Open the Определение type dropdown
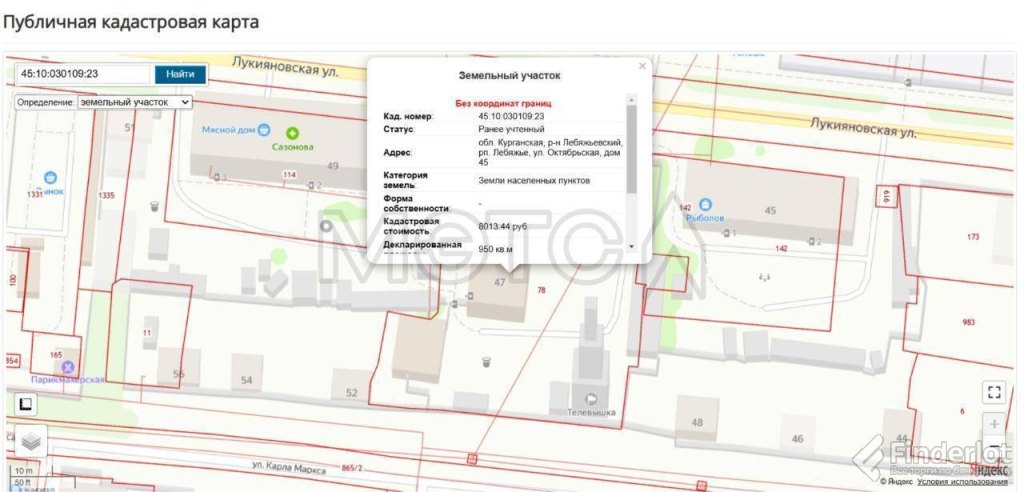 134,102
